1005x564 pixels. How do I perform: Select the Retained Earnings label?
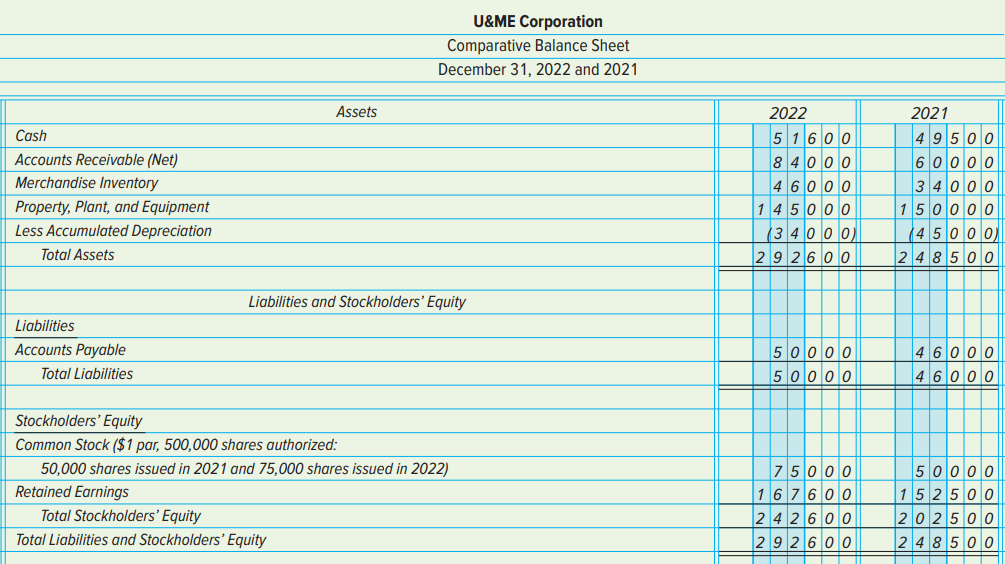tap(72, 492)
